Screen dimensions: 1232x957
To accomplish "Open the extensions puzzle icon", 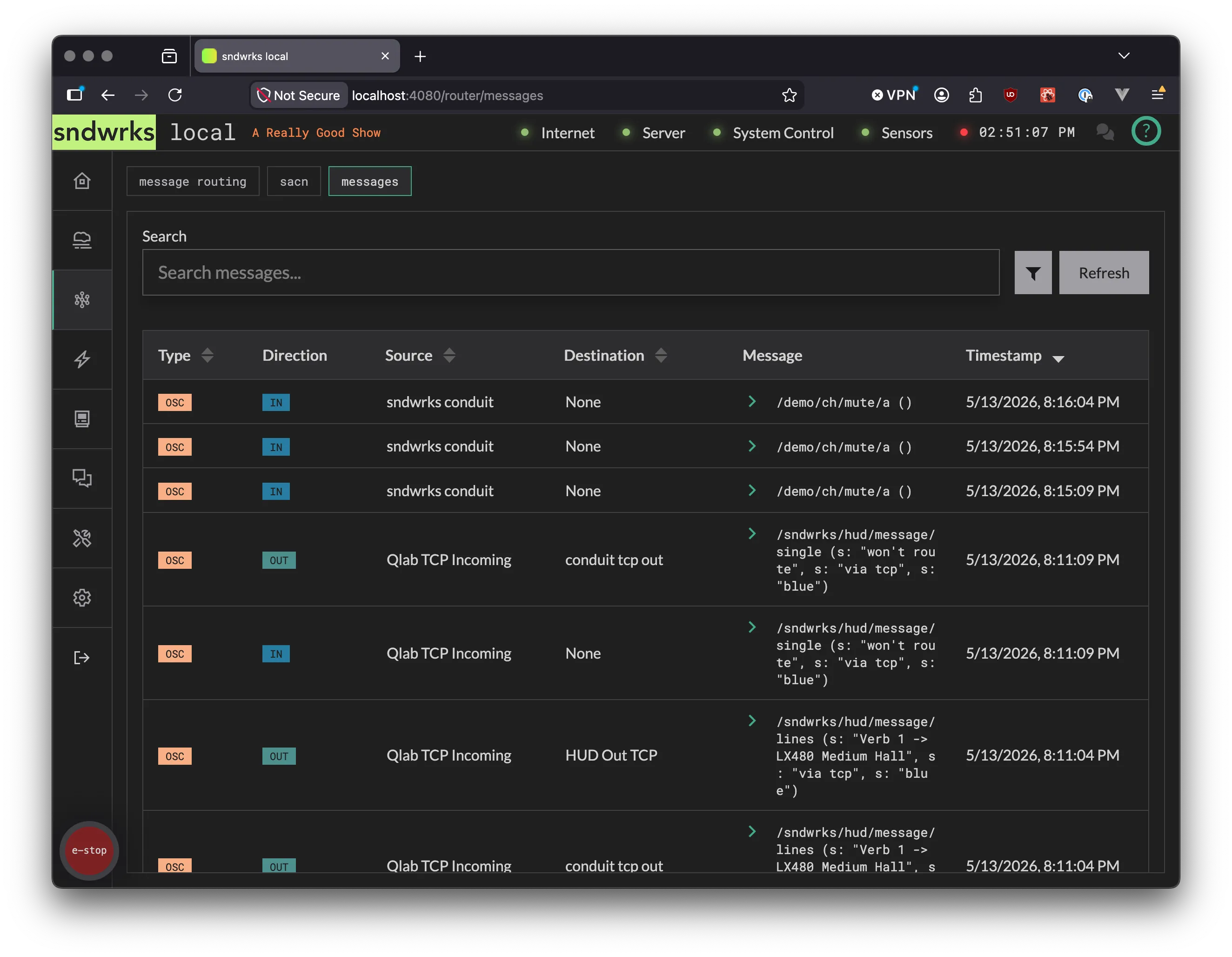I will pos(975,95).
